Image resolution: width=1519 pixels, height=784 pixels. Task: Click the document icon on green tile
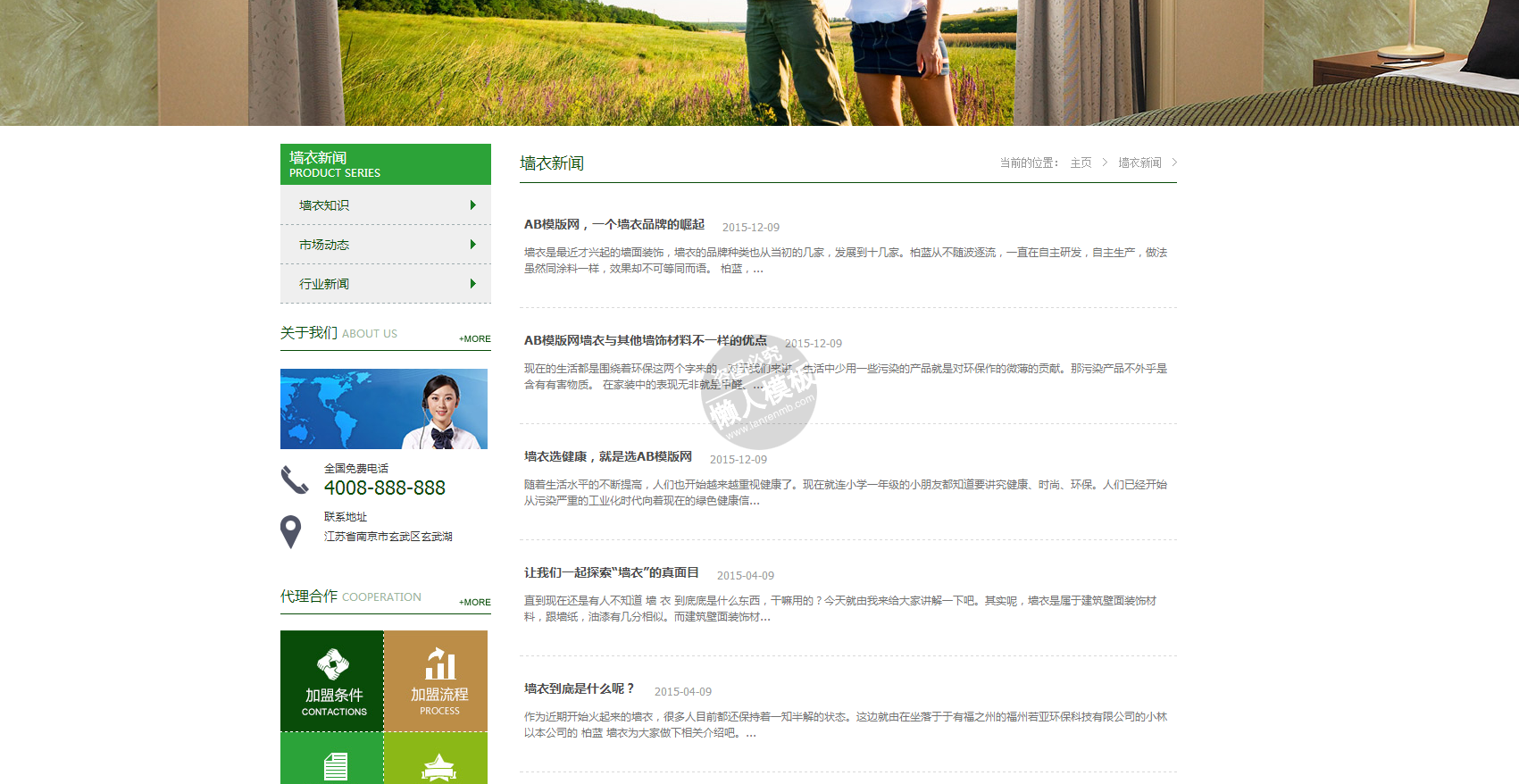[335, 766]
